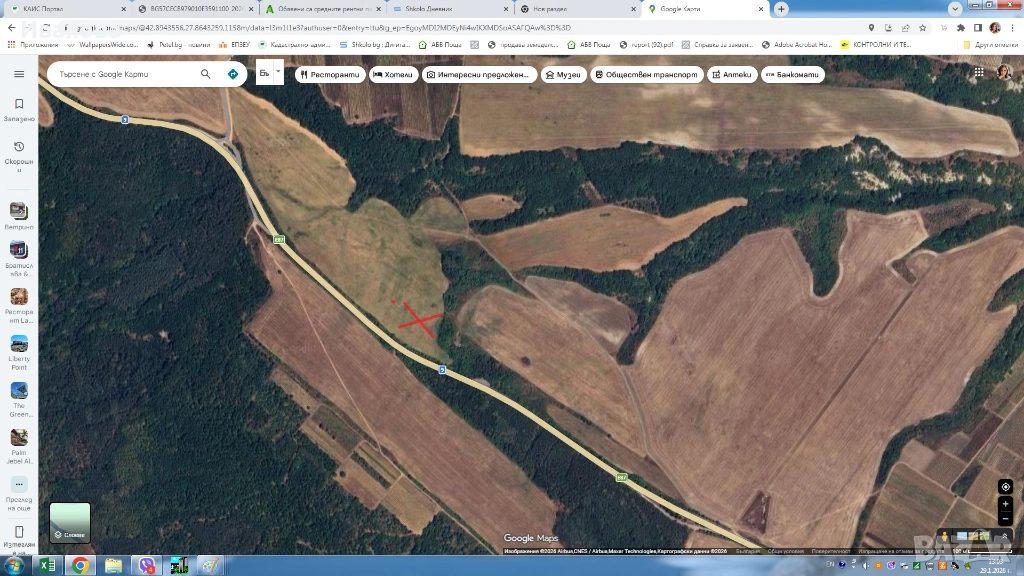1024x576 pixels.
Task: Filter map by Аптеки
Action: pos(731,75)
